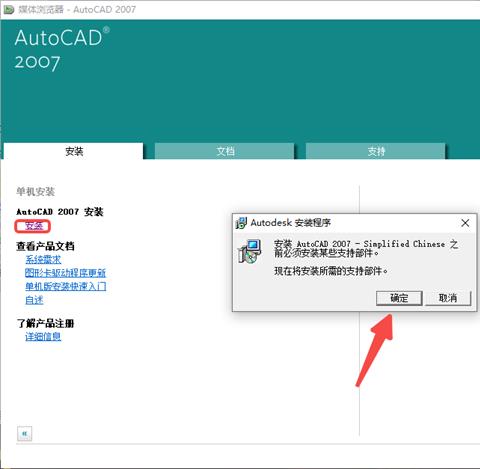Click the 现在将安装所需的支持部件 message text
The width and height of the screenshot is (480, 469).
pos(331,271)
